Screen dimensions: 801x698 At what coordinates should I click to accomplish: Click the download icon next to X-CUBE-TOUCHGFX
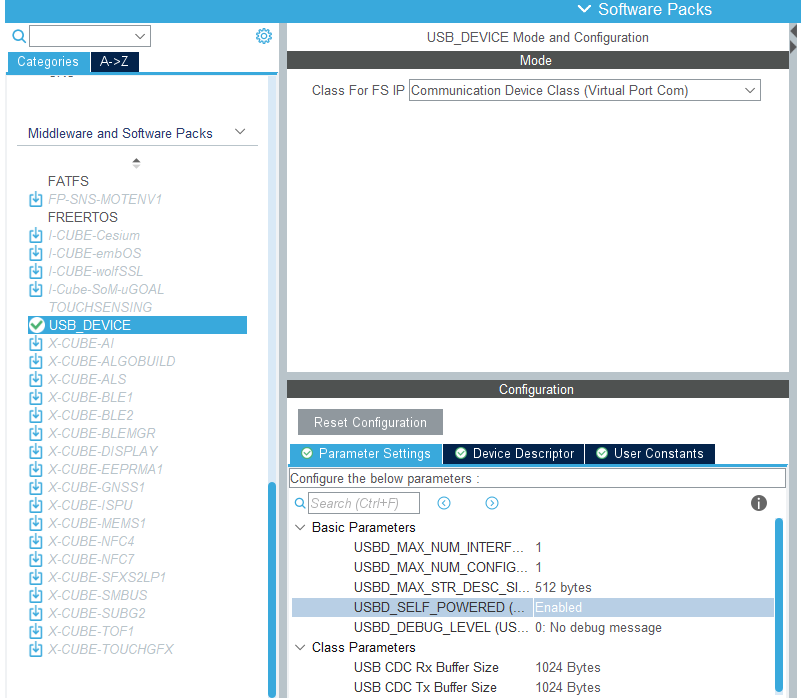(x=35, y=649)
